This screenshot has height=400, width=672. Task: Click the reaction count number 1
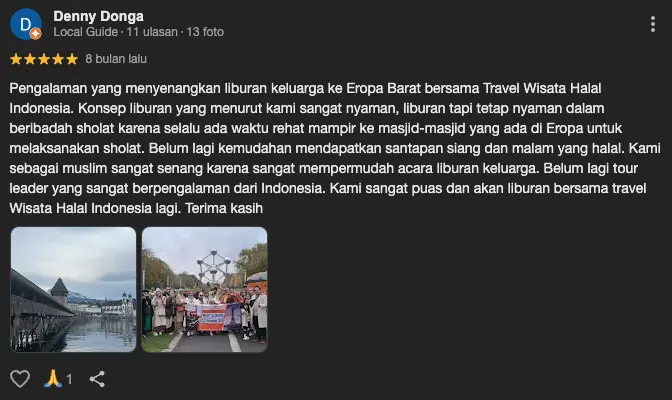(69, 379)
